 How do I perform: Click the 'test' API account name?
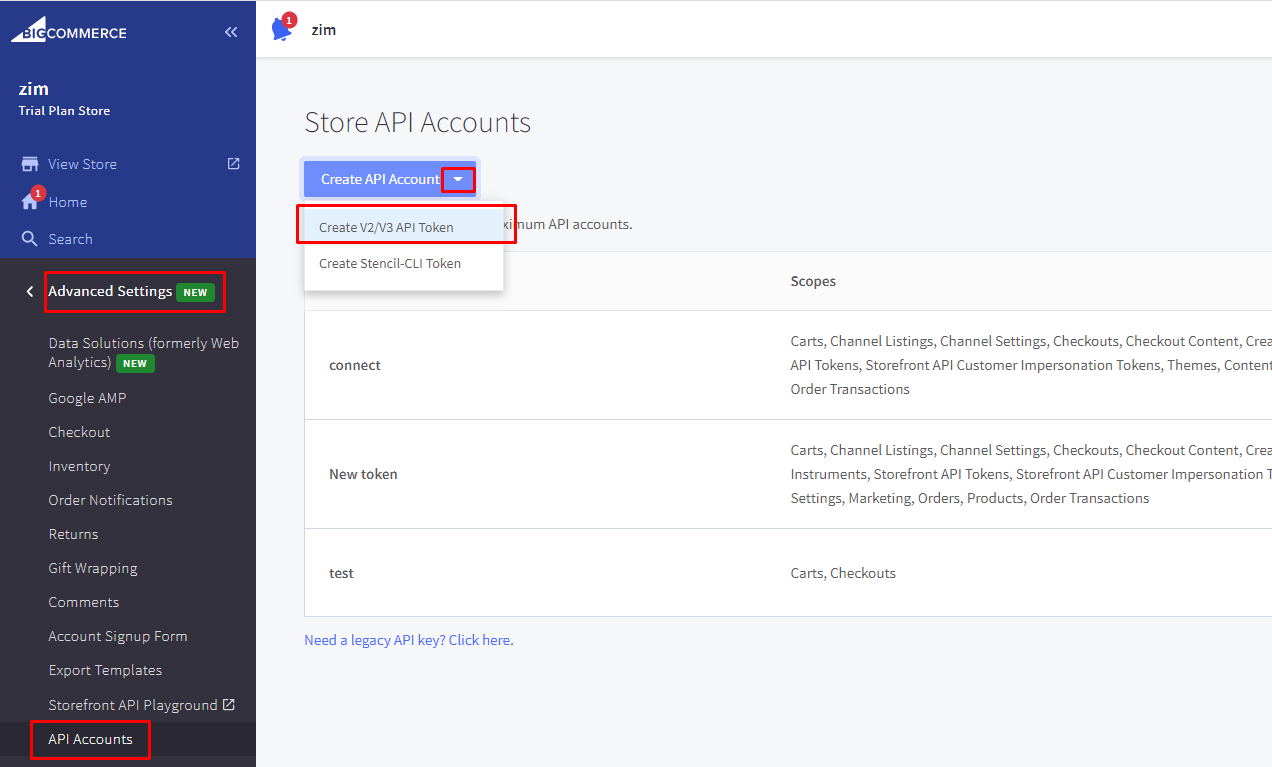click(341, 573)
